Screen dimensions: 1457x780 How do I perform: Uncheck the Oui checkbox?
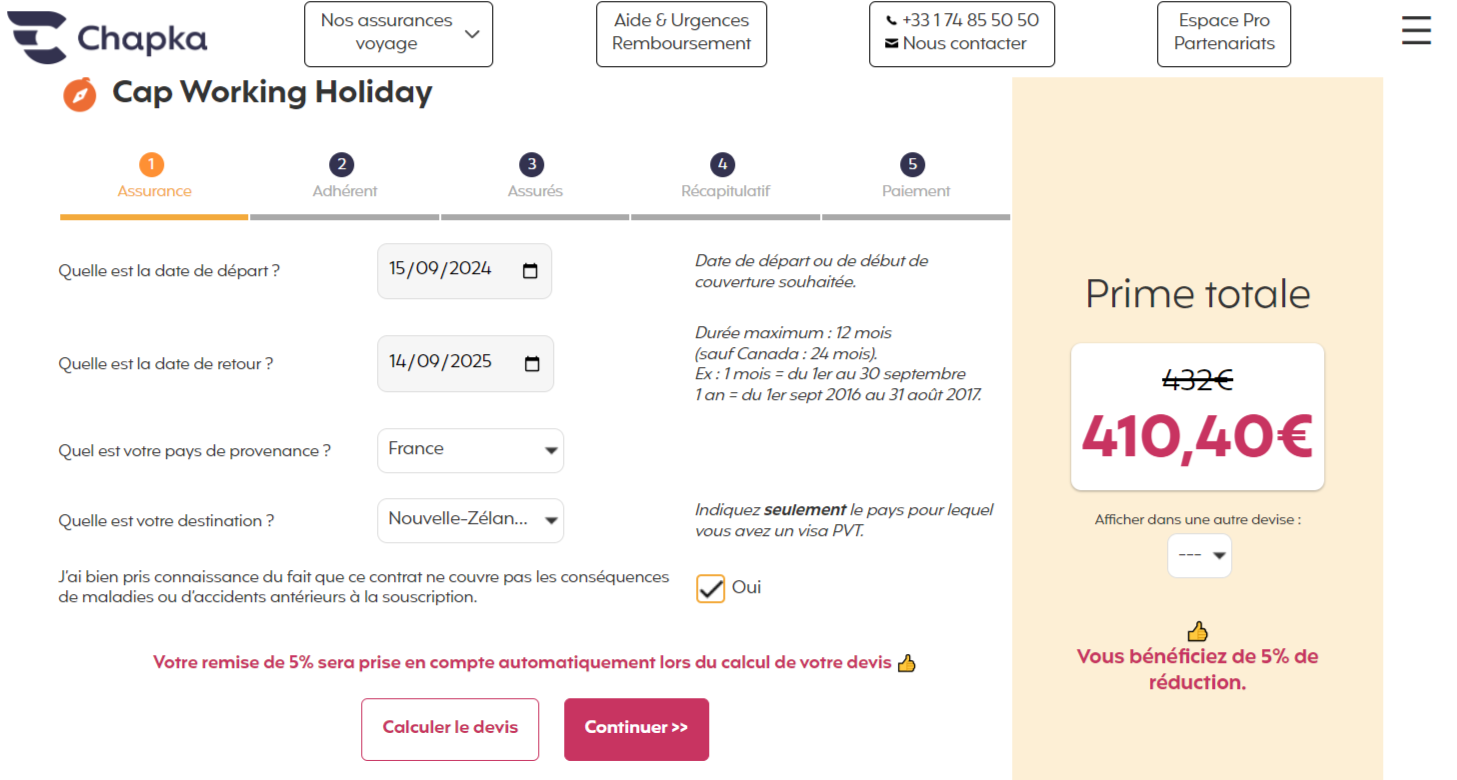click(711, 589)
